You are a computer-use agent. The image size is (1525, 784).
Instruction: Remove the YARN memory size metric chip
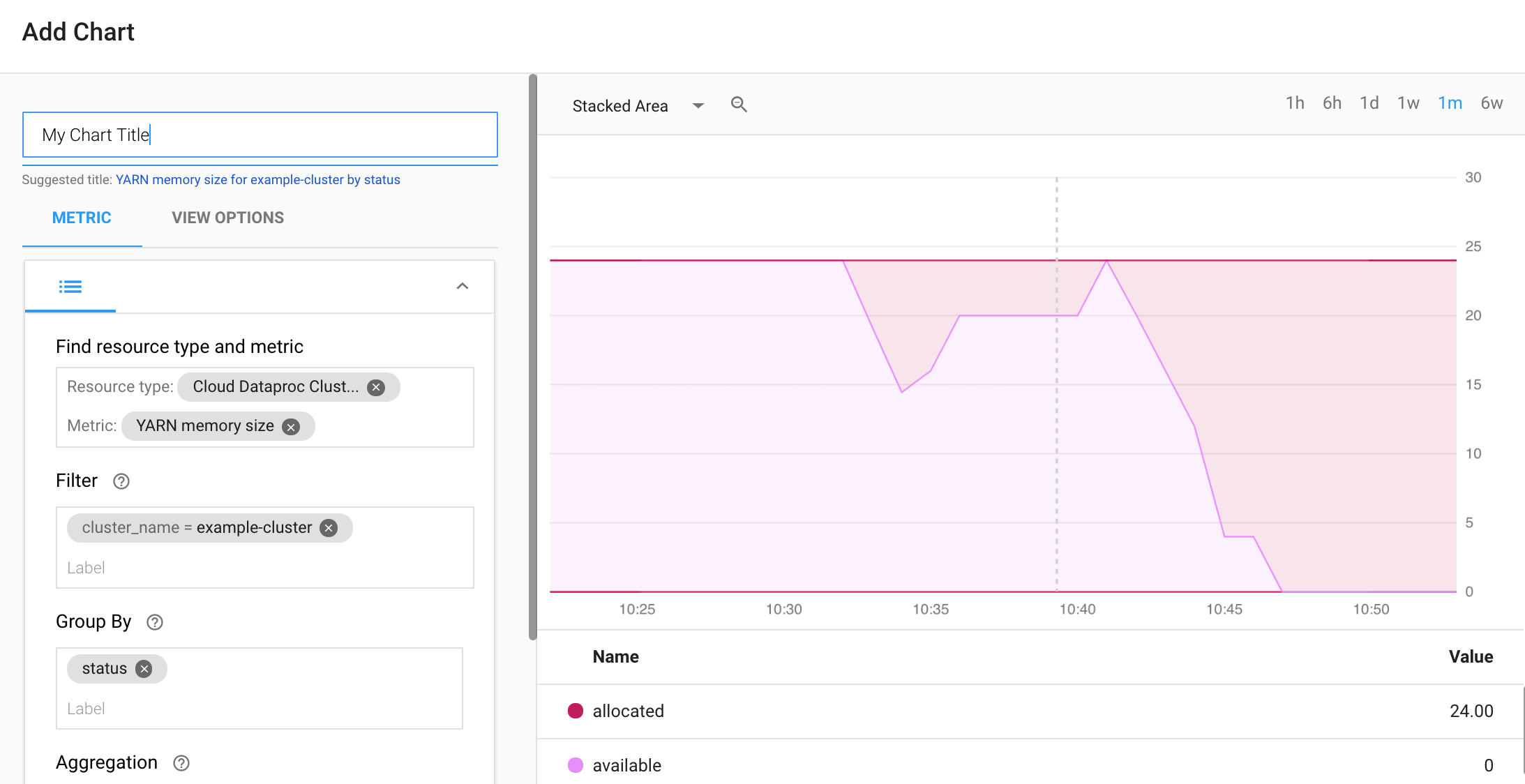(x=291, y=427)
